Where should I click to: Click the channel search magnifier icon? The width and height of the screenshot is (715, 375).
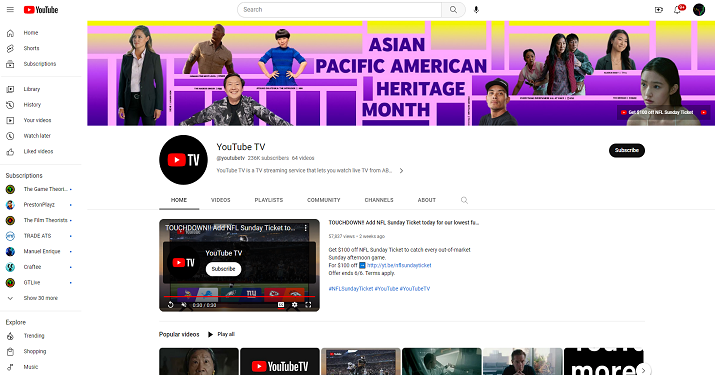(464, 200)
